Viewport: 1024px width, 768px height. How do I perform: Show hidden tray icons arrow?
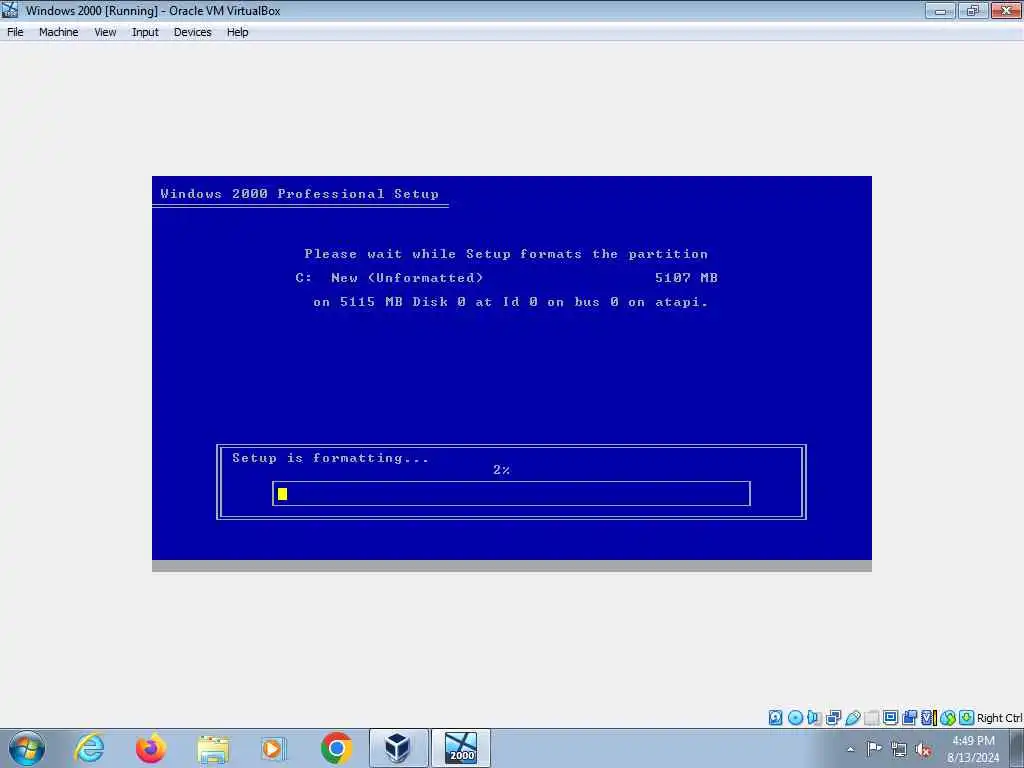[850, 749]
